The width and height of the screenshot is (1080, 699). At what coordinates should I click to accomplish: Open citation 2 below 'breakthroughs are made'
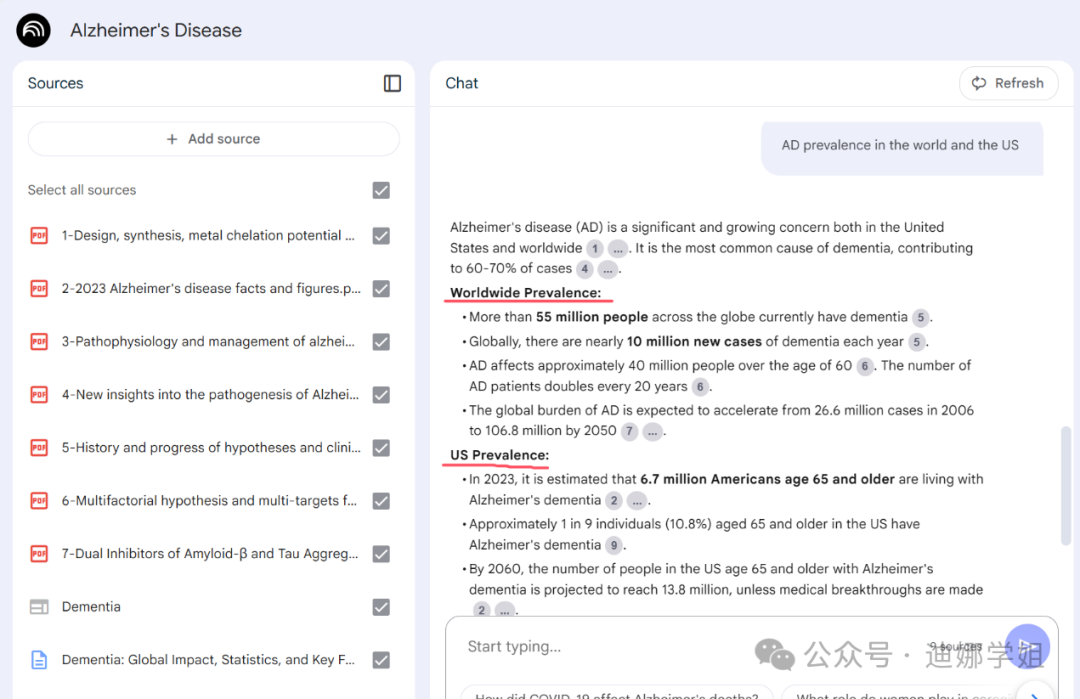[x=481, y=610]
